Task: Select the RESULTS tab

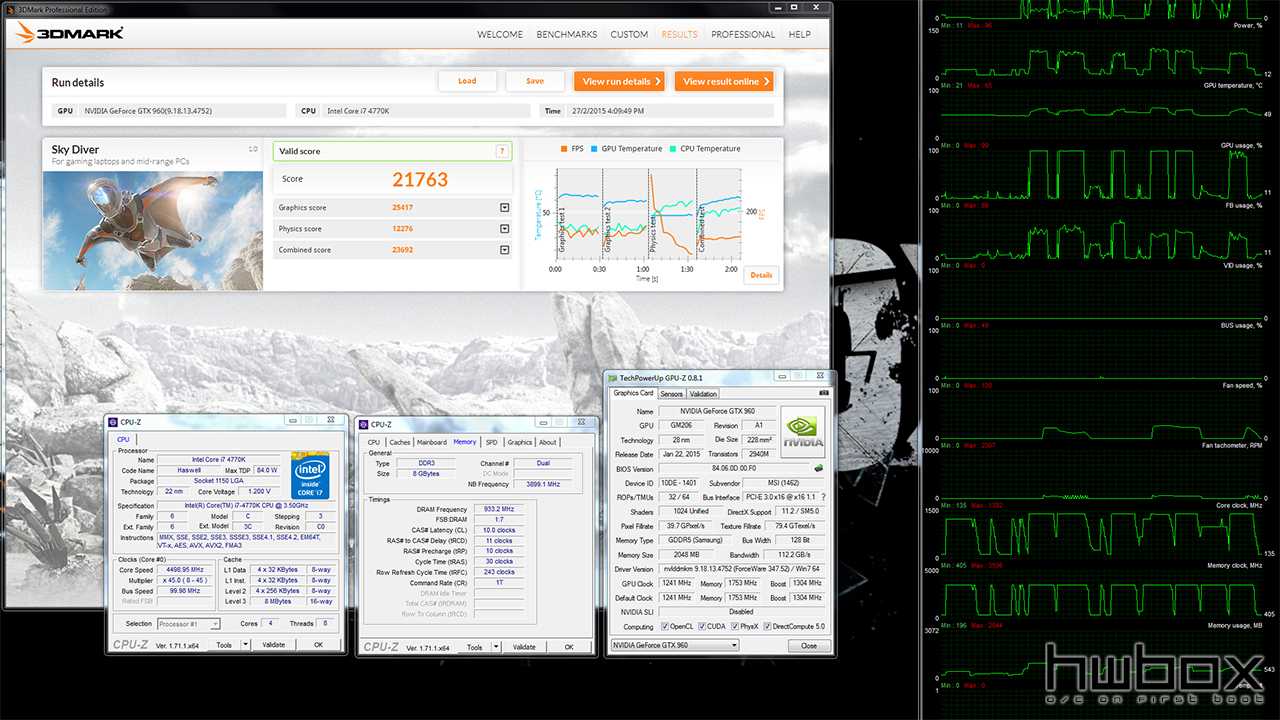Action: click(680, 34)
